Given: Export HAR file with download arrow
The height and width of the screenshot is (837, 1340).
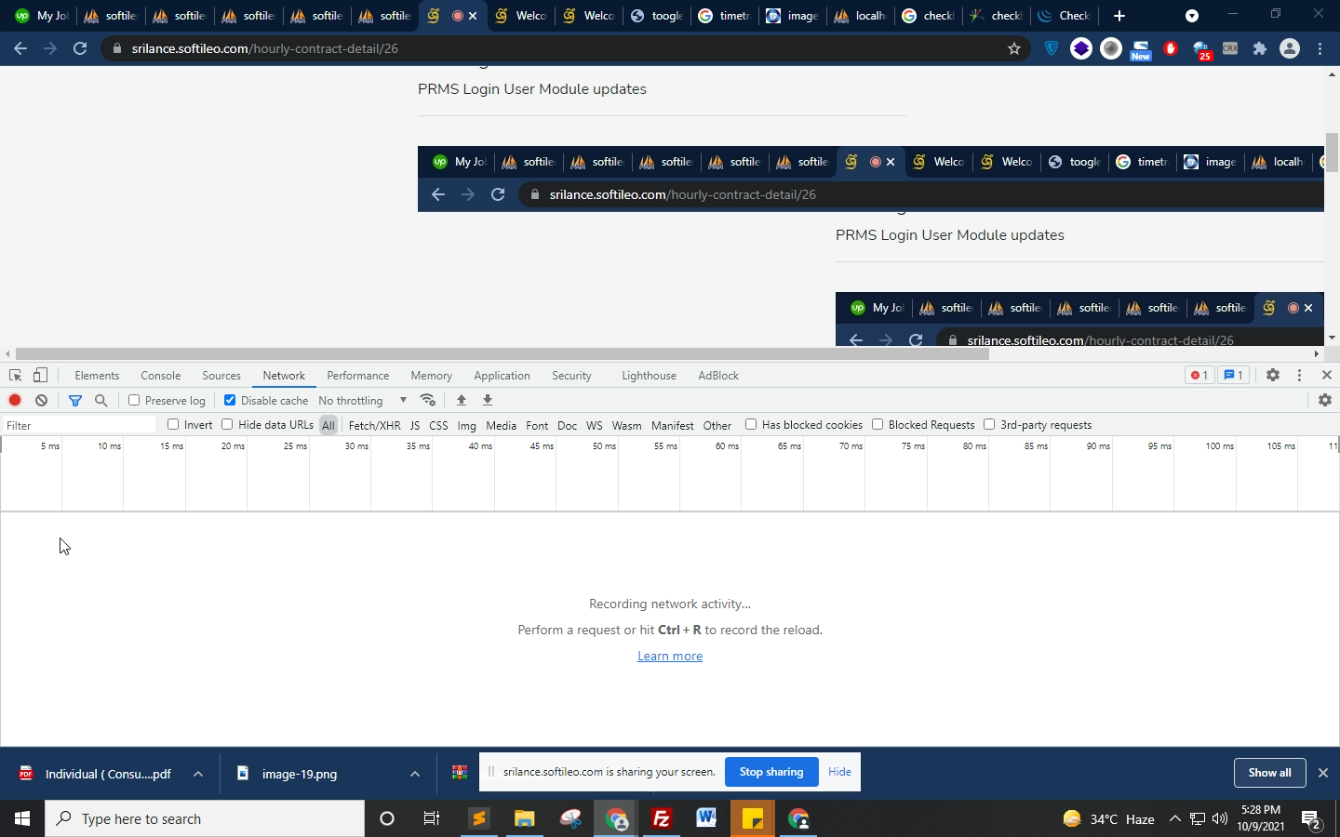Looking at the screenshot, I should (488, 400).
